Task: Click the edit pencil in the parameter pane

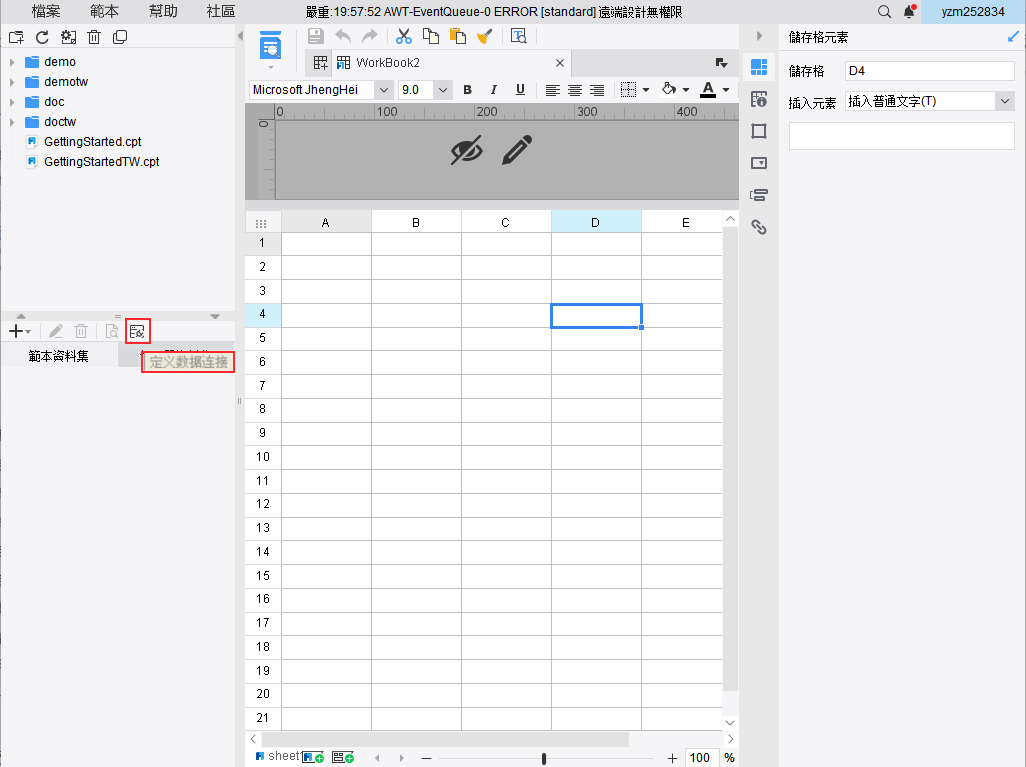Action: 517,150
